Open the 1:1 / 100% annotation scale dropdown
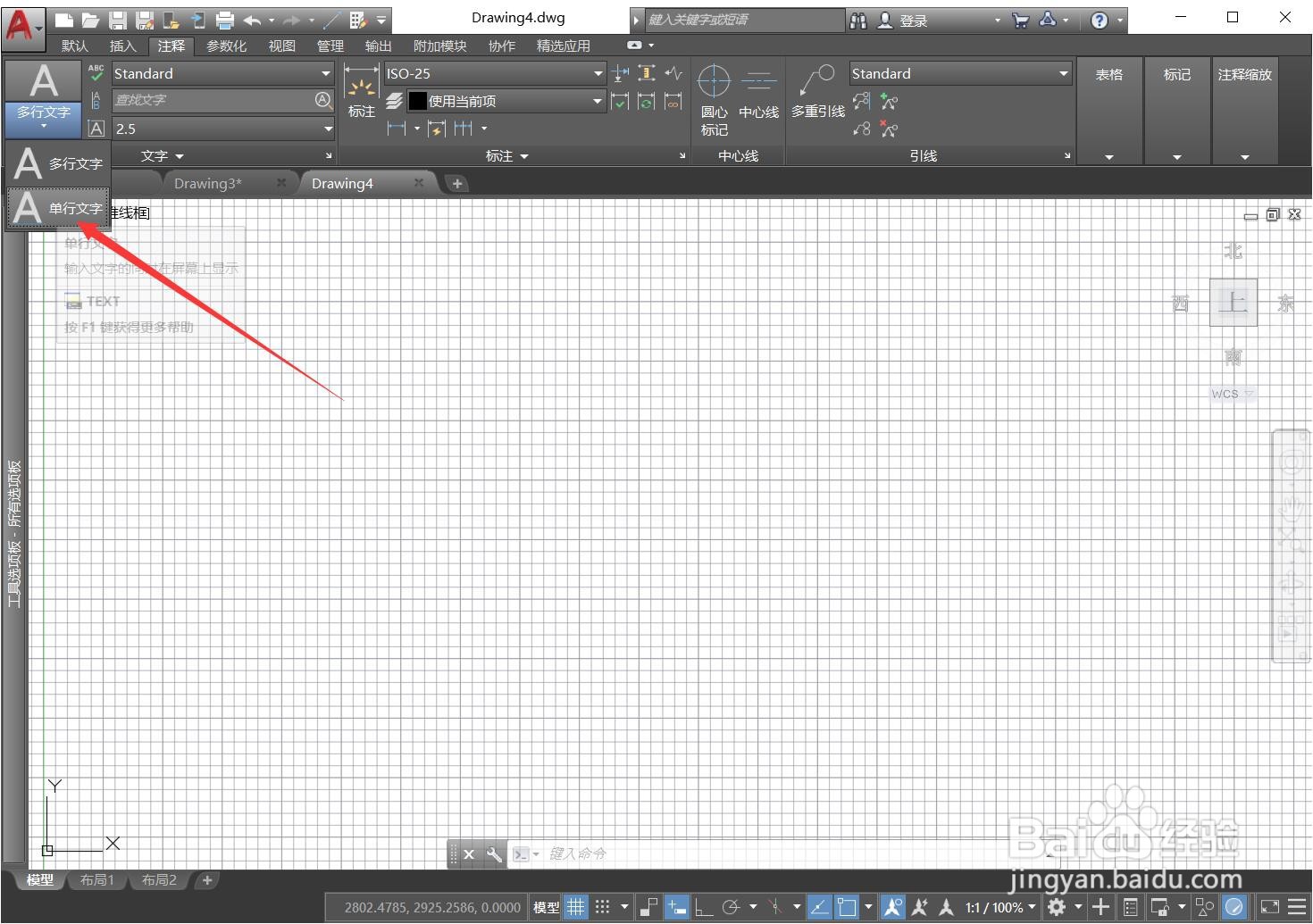The image size is (1313, 924). (x=1000, y=907)
